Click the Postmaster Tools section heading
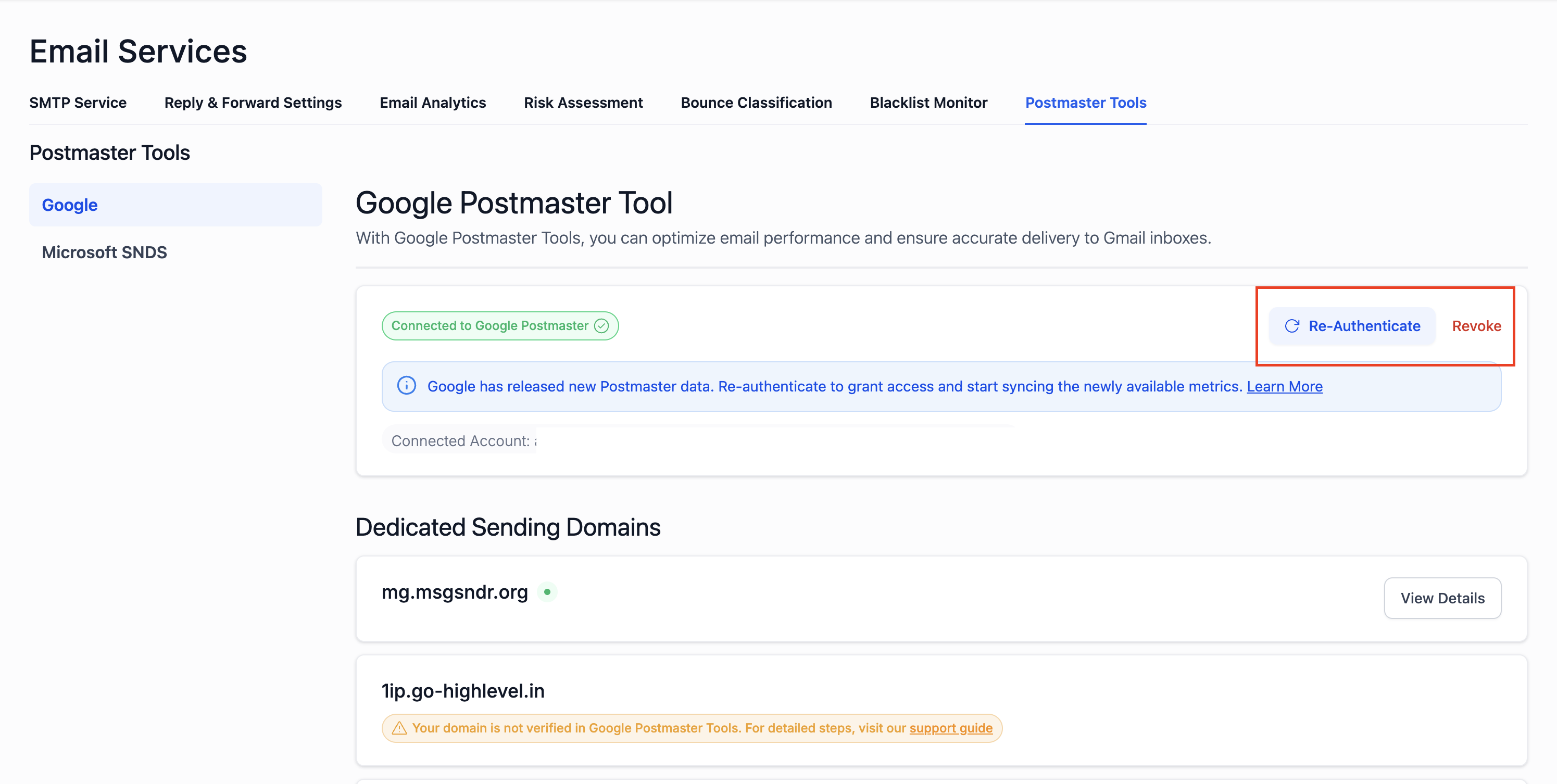This screenshot has width=1557, height=784. pos(109,153)
